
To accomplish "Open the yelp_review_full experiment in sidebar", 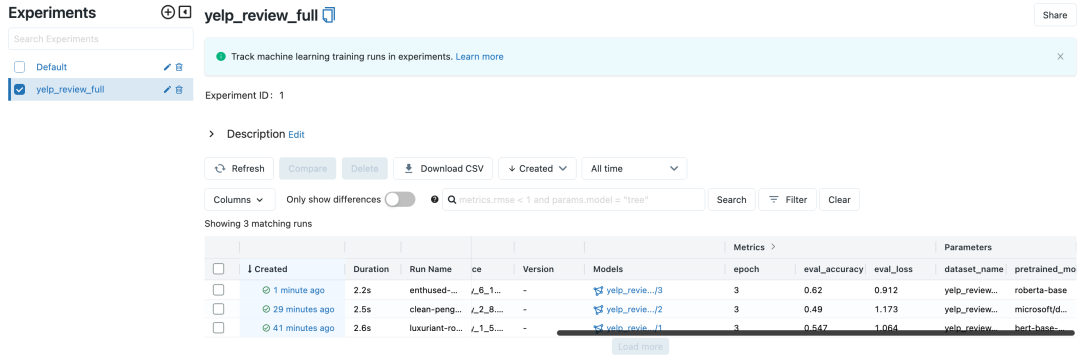I will 70,90.
